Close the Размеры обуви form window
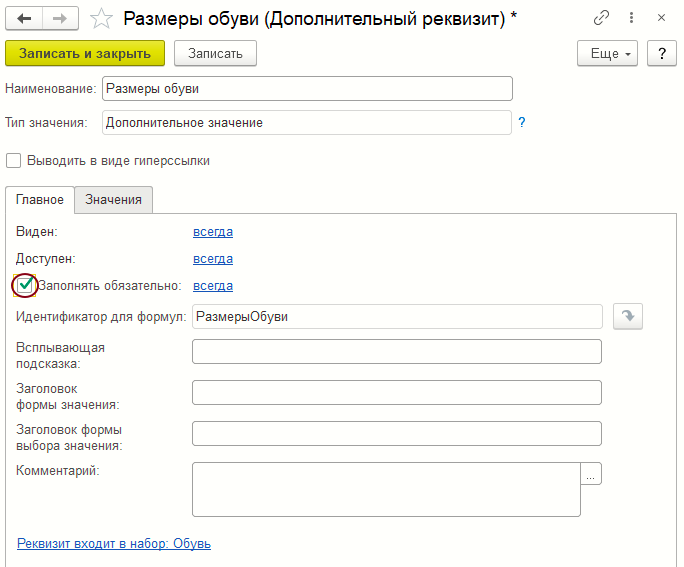 pyautogui.click(x=661, y=18)
